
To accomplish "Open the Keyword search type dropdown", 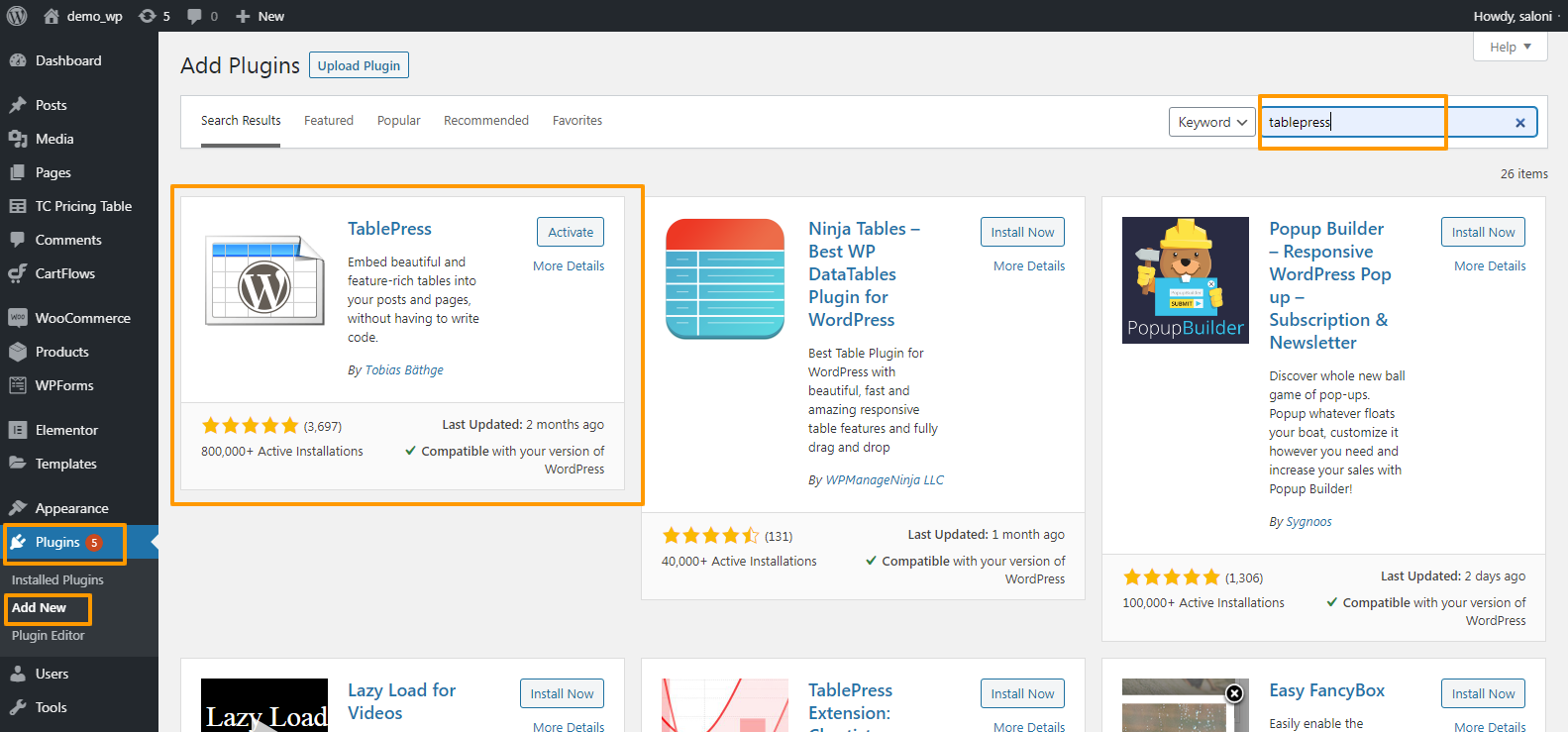I will pyautogui.click(x=1212, y=122).
